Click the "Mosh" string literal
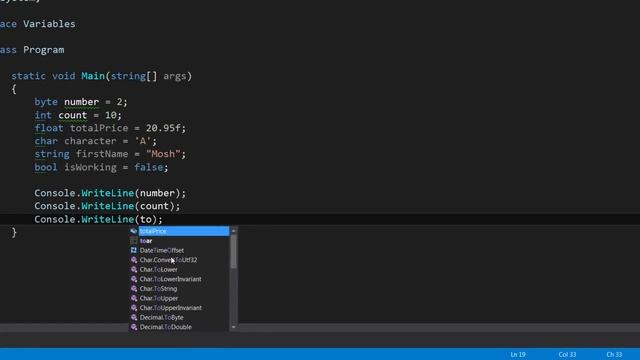 pos(163,154)
